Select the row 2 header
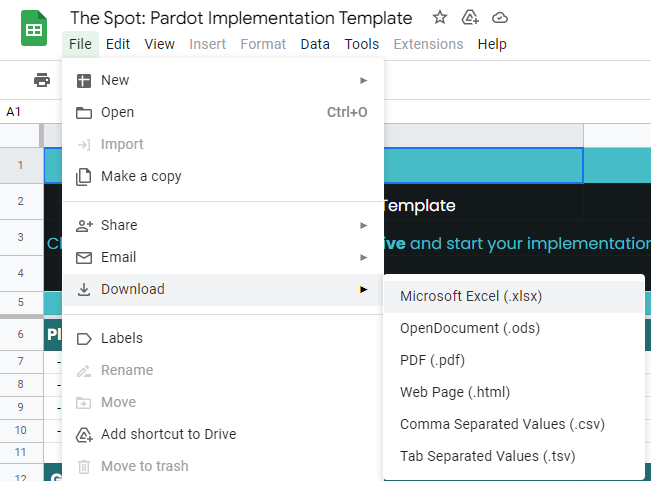Image resolution: width=651 pixels, height=481 pixels. coord(20,202)
